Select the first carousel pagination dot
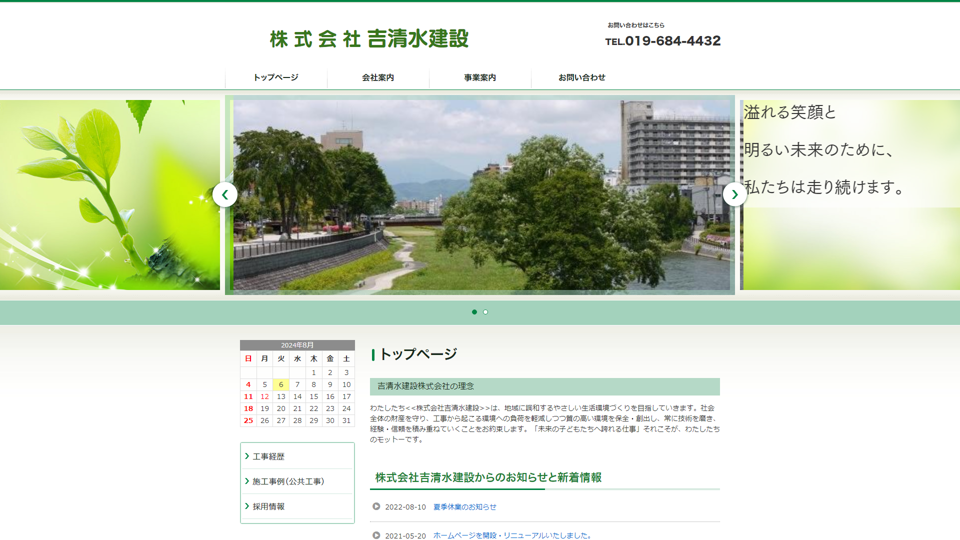Screen dimensions: 960x540 [474, 312]
